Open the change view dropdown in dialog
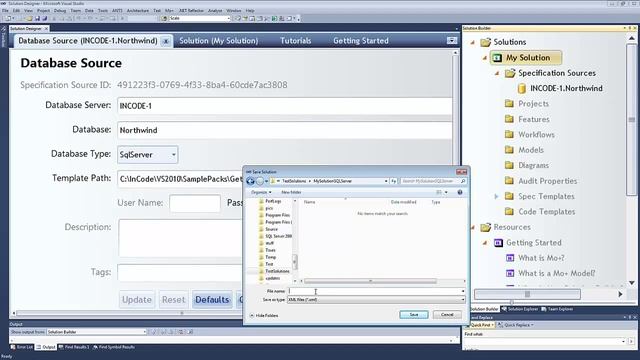This screenshot has height=360, width=640. (x=446, y=192)
